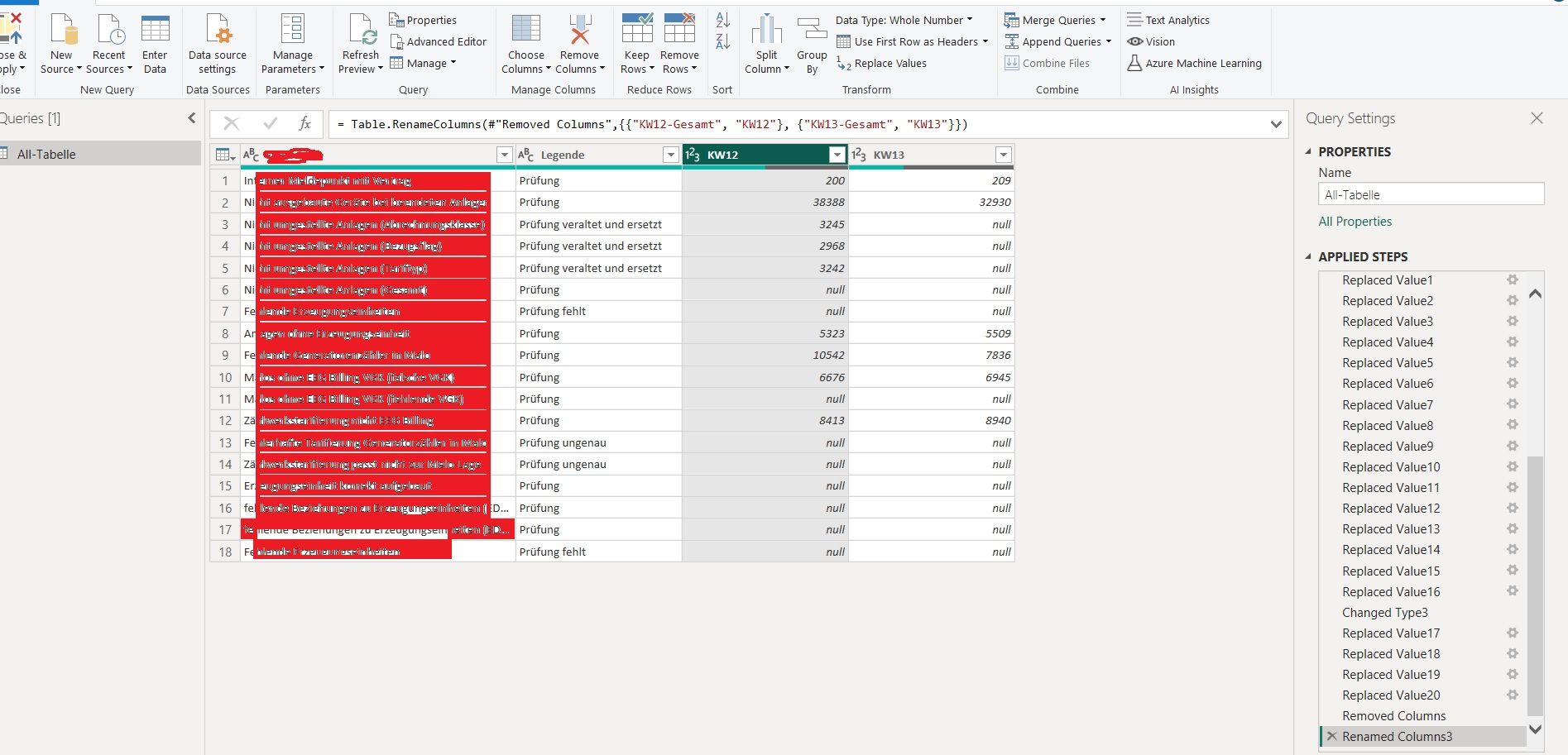Open settings gear for Replaced Value10

coord(1512,466)
